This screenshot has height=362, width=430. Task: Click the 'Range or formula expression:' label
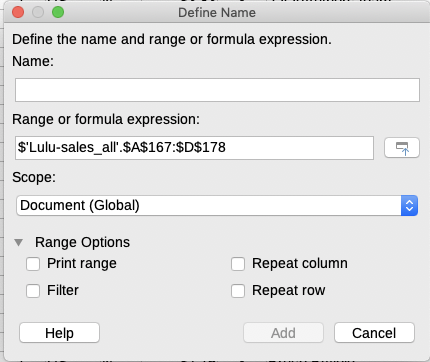tap(106, 119)
